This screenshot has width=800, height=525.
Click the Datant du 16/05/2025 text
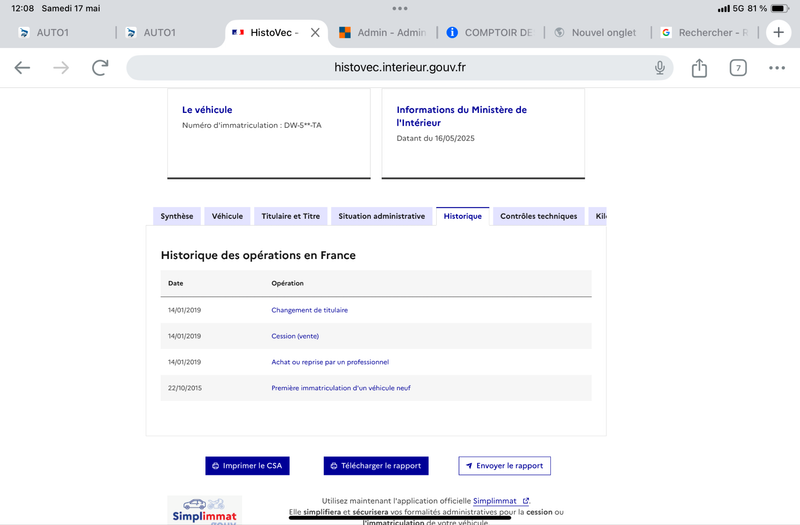pyautogui.click(x=435, y=138)
